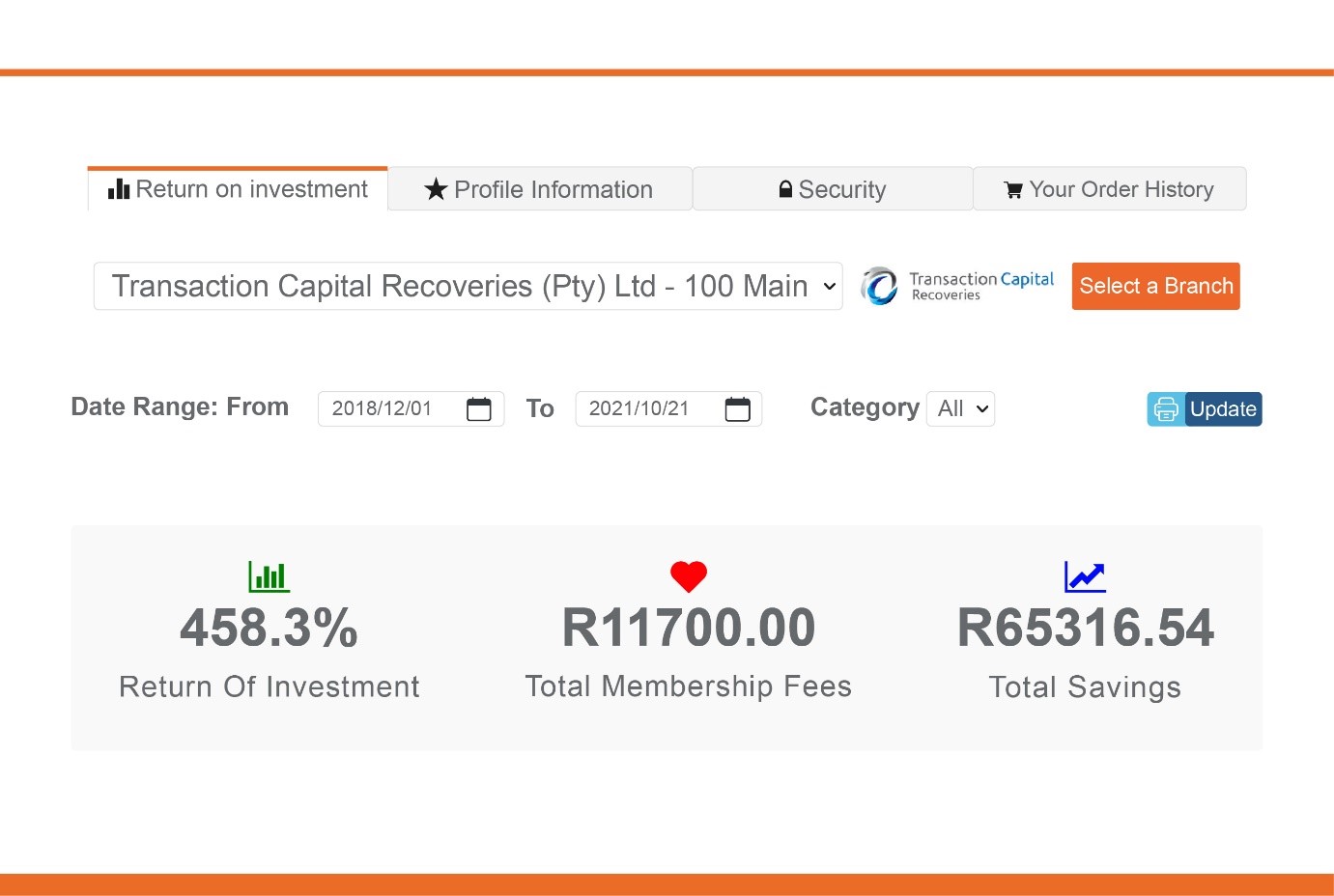Expand the branch selection dropdown
The height and width of the screenshot is (896, 1334).
point(468,286)
